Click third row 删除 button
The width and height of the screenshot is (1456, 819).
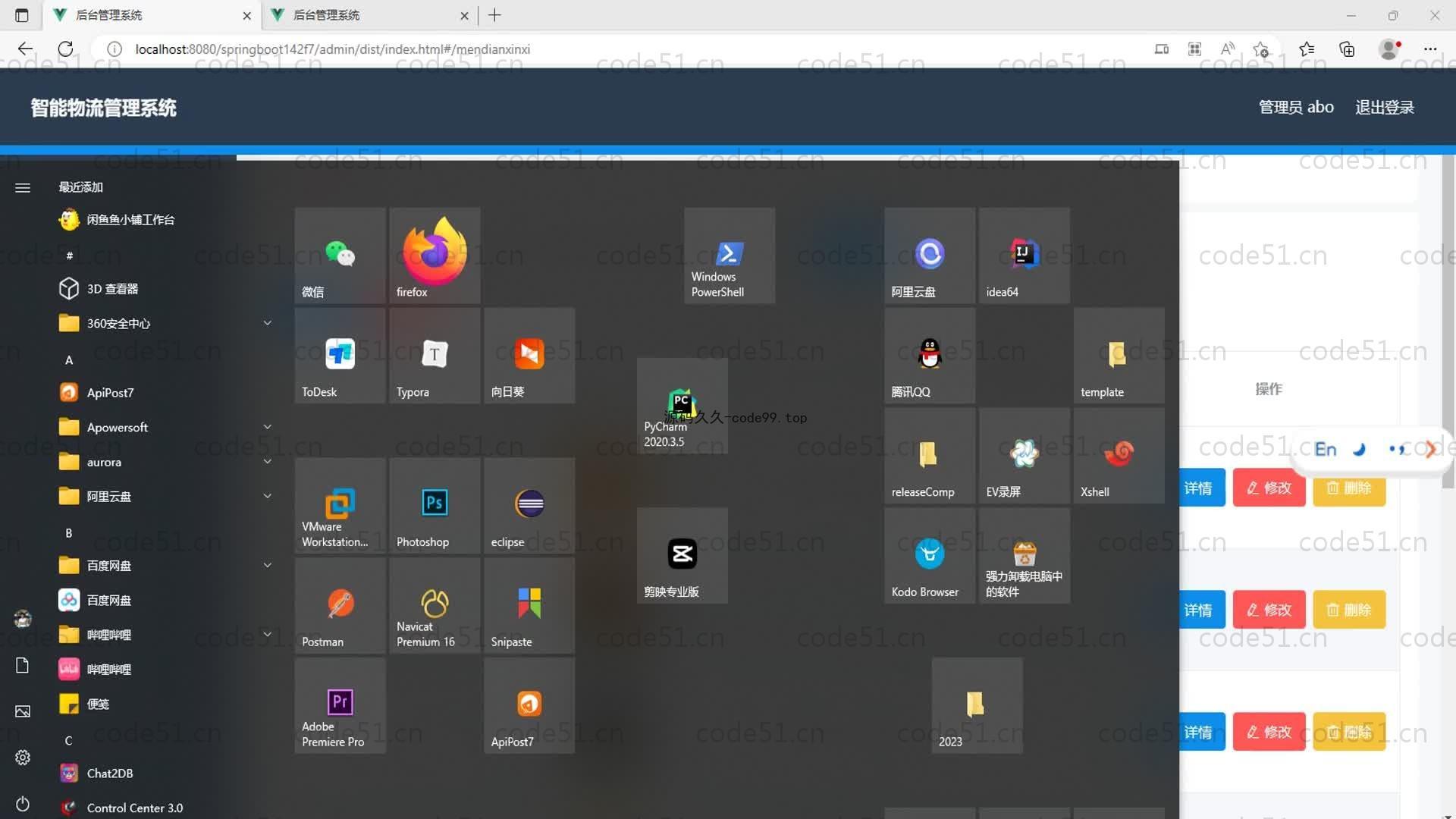(1349, 732)
